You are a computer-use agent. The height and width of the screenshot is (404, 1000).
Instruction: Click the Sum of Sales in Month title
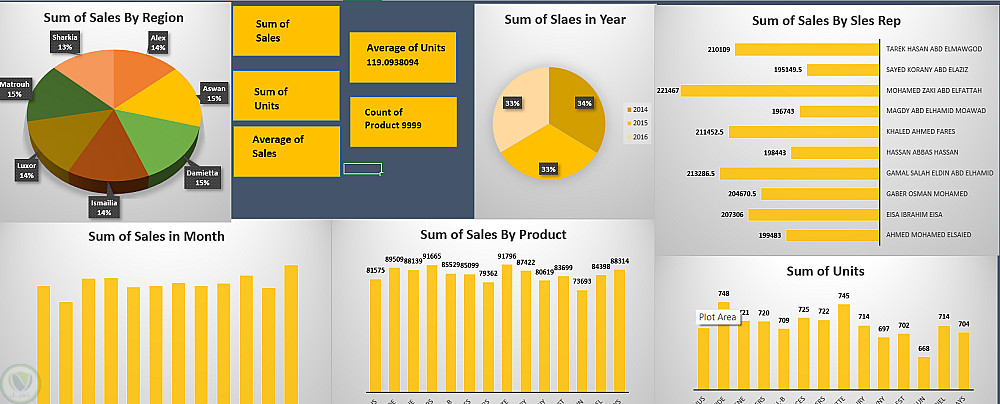pyautogui.click(x=156, y=236)
